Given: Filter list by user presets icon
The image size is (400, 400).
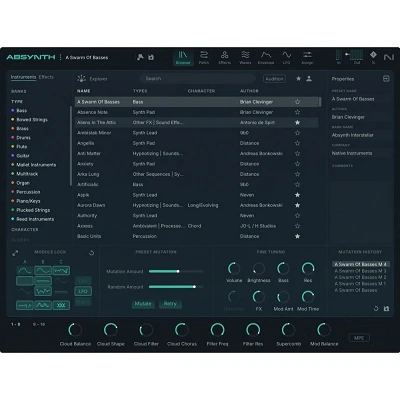Looking at the screenshot, I should point(309,79).
